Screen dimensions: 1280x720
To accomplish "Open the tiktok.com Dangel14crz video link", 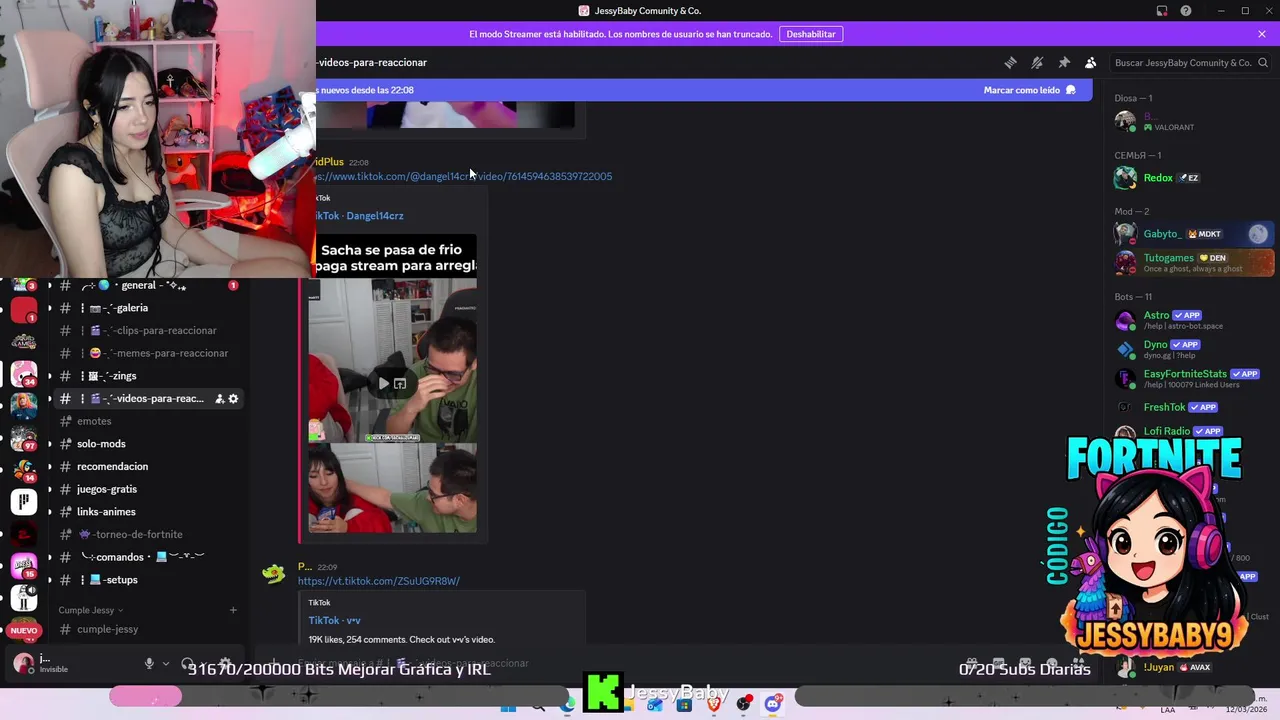I will pos(463,176).
